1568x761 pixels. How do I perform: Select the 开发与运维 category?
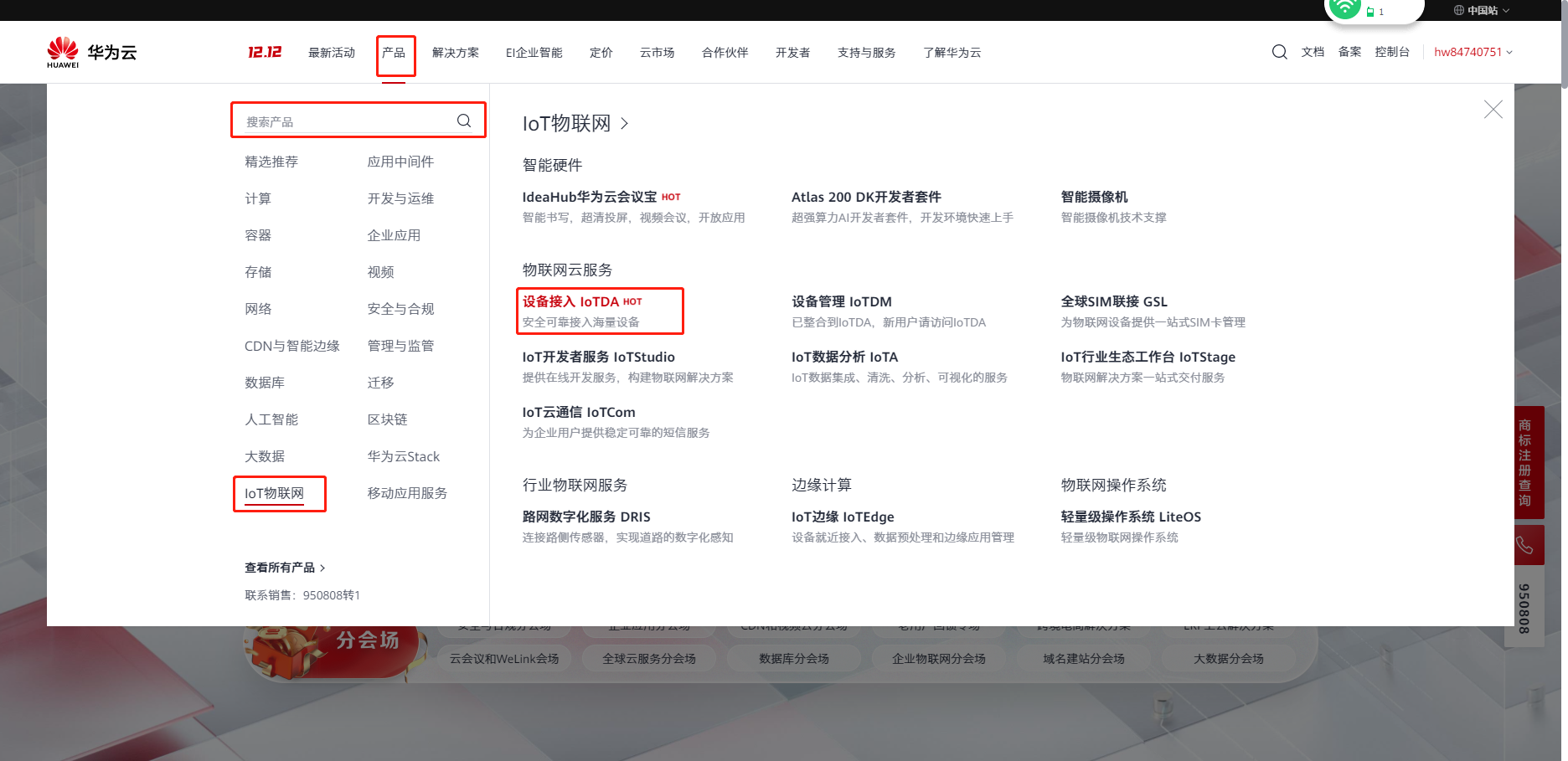click(x=400, y=198)
